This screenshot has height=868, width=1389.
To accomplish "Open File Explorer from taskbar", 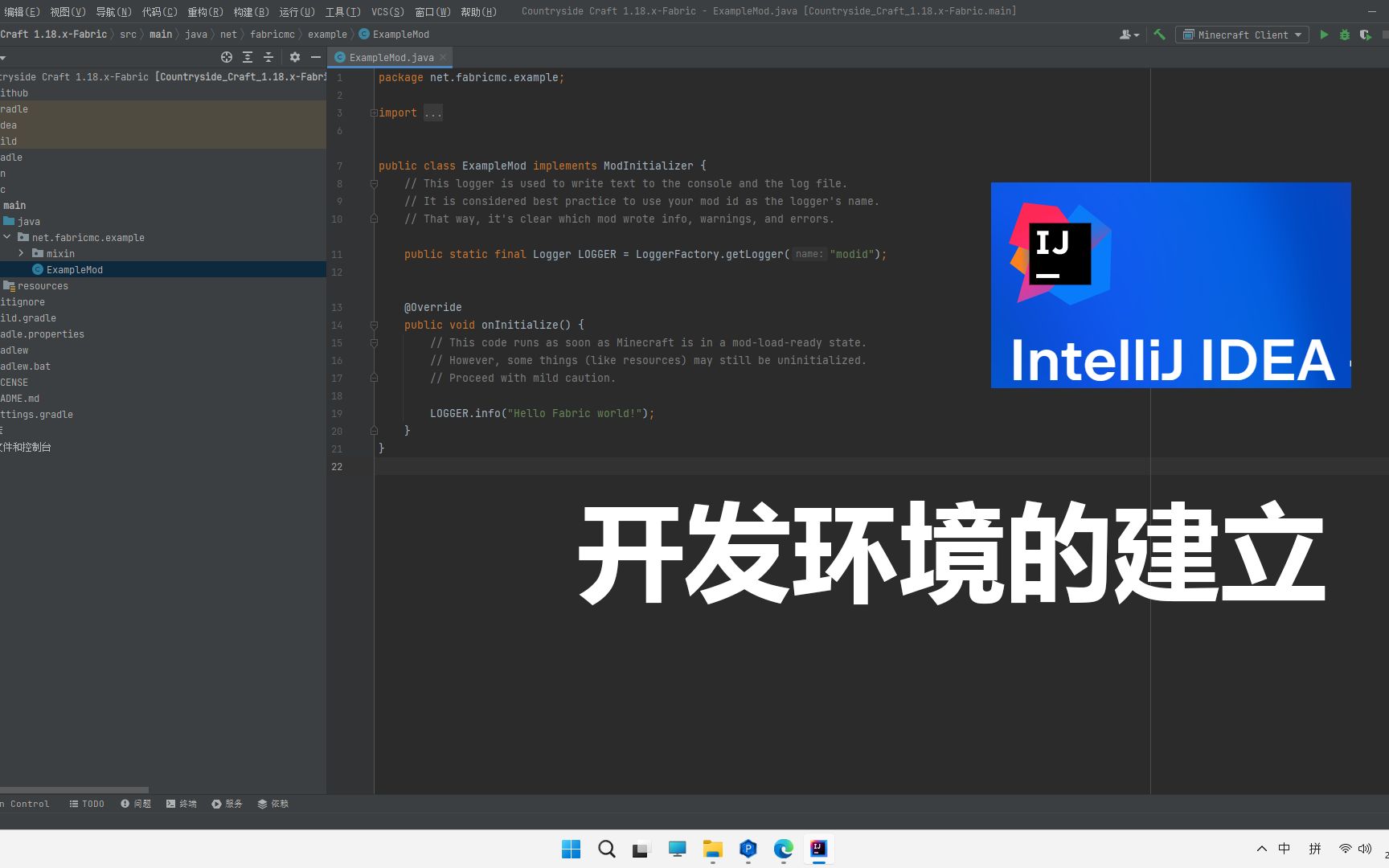I will [x=713, y=849].
